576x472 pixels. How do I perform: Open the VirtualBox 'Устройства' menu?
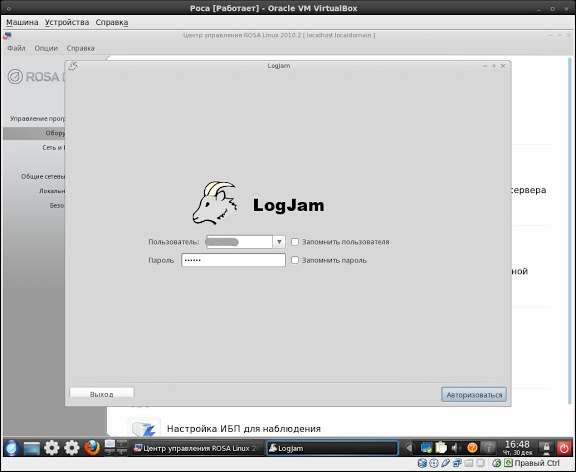(67, 22)
